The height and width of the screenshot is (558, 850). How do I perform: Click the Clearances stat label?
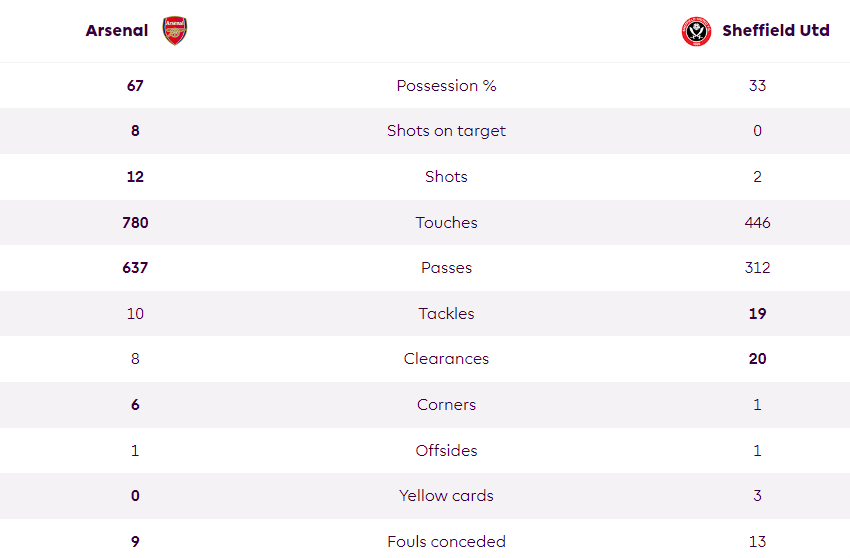coord(446,358)
